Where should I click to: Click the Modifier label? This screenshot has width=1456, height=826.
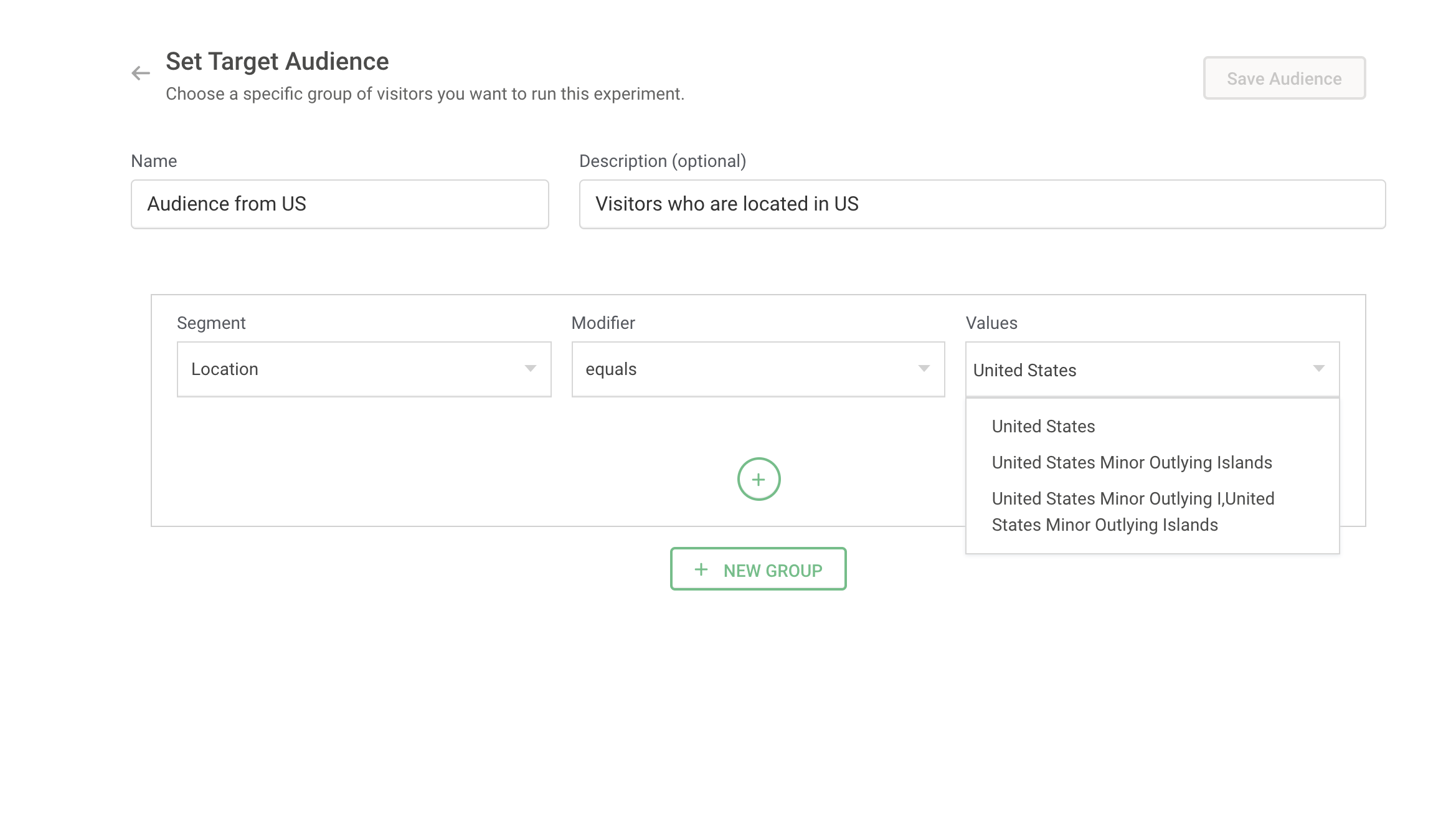point(603,323)
